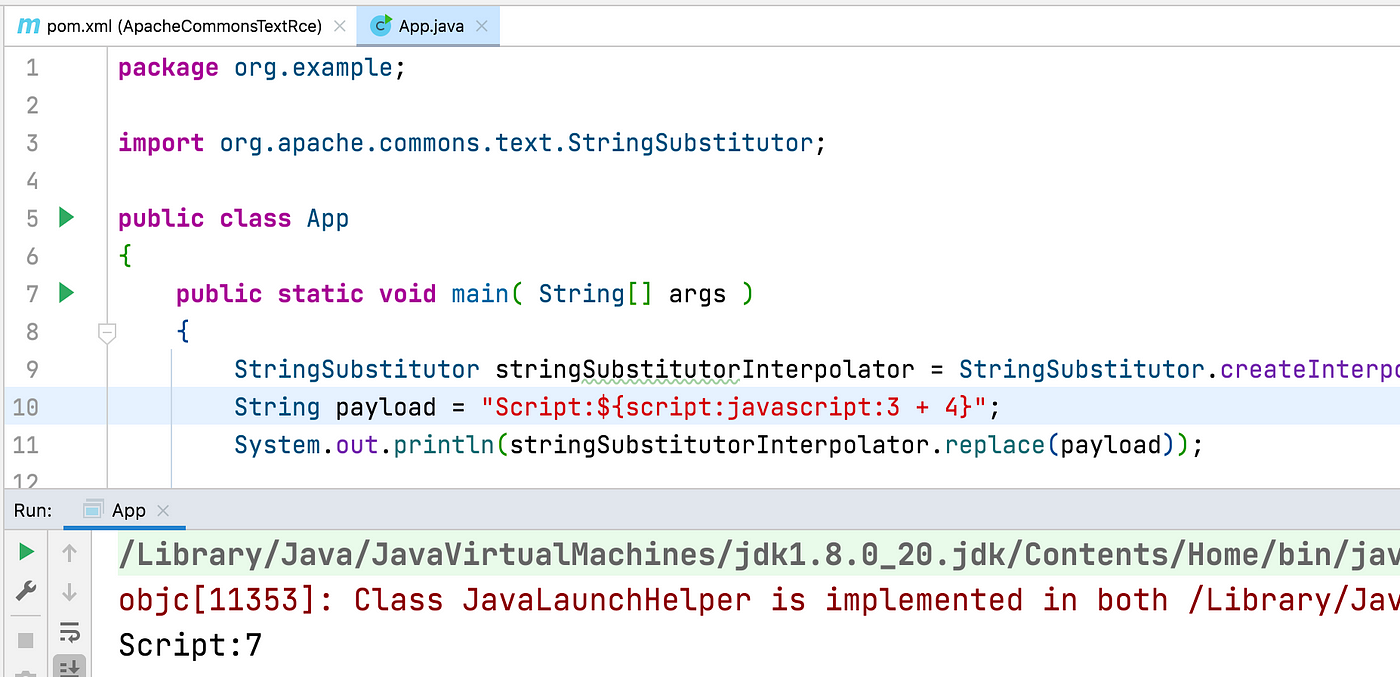Image resolution: width=1400 pixels, height=677 pixels.
Task: Click the red objc[11353] warning line
Action: (759, 600)
